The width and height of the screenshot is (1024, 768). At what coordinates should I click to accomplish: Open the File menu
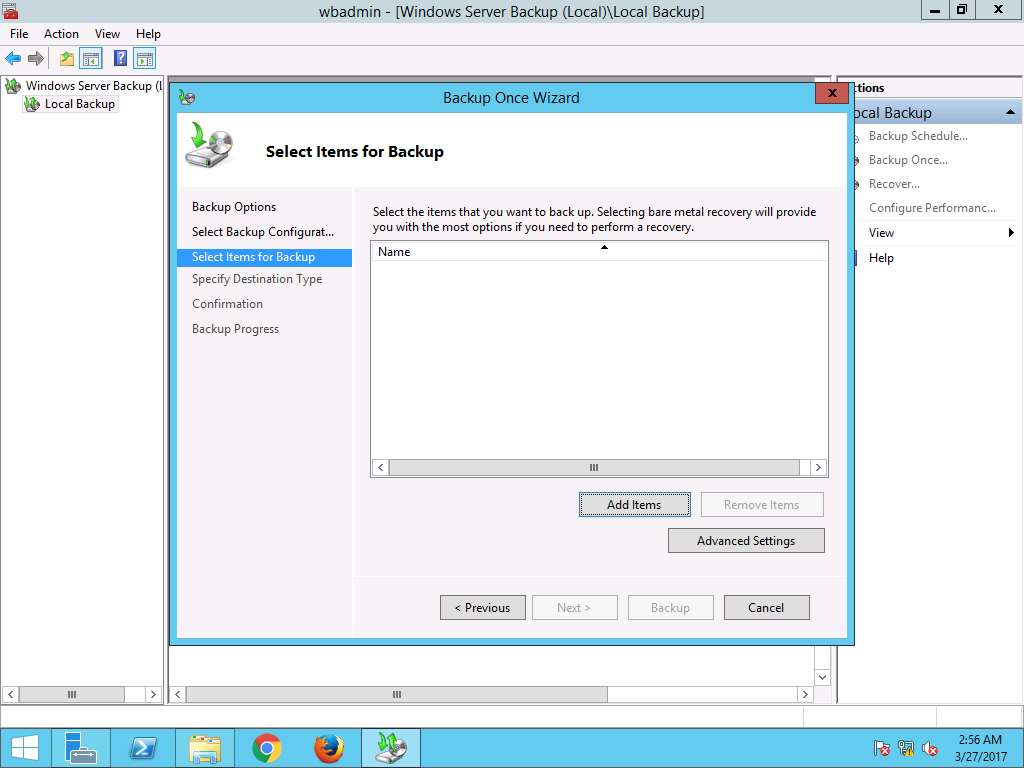pyautogui.click(x=19, y=34)
